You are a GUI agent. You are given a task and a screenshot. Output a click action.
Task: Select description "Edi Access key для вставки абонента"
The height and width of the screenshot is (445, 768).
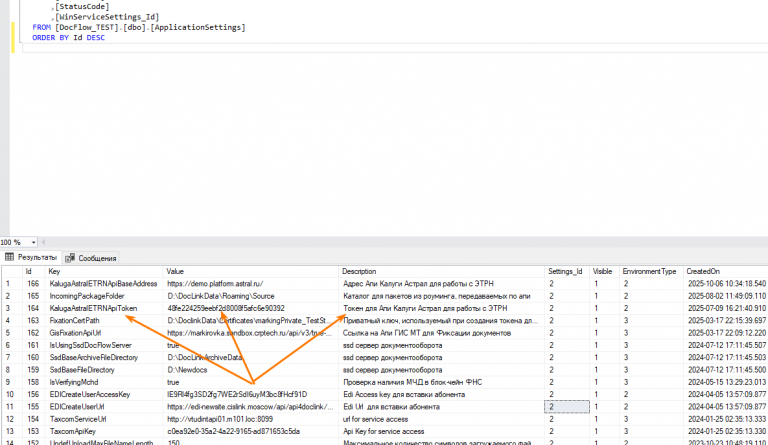click(441, 394)
